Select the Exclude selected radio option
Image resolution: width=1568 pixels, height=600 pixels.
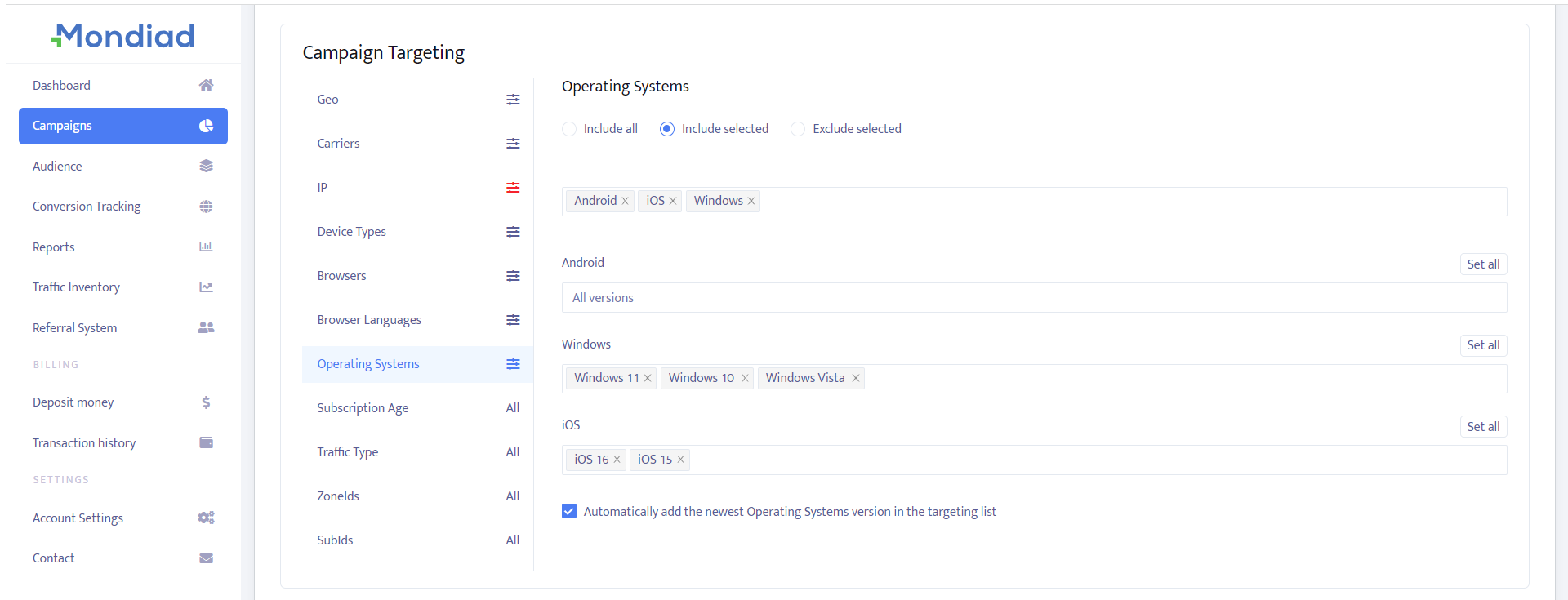click(798, 129)
